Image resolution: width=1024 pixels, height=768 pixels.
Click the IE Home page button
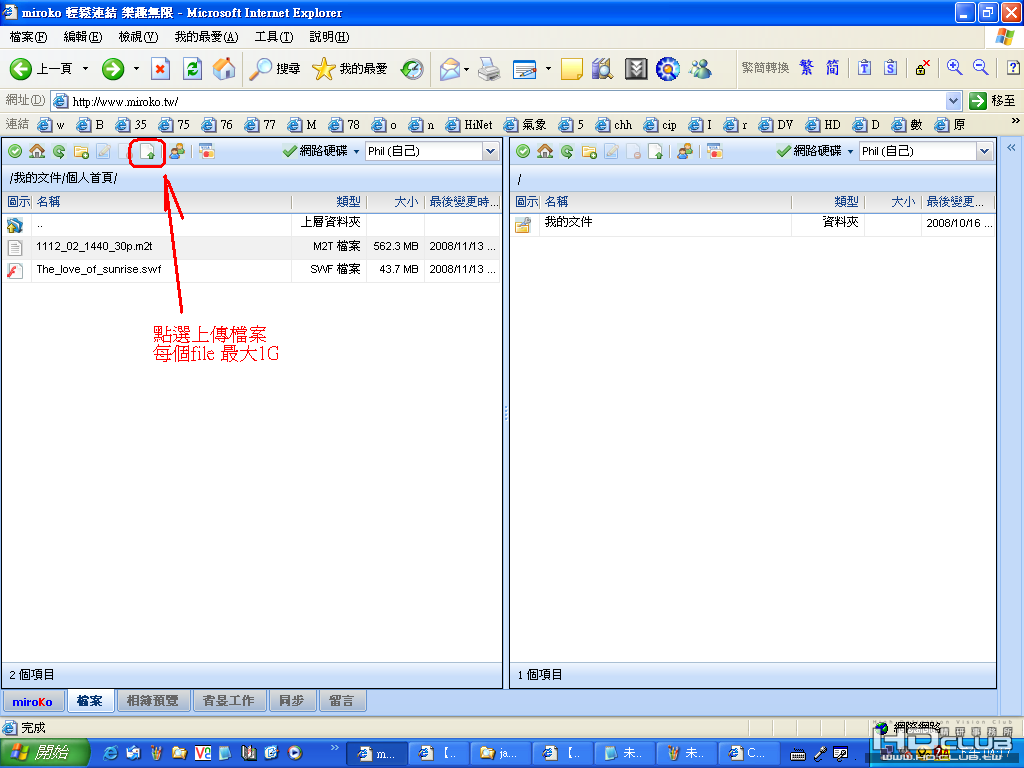pos(224,69)
